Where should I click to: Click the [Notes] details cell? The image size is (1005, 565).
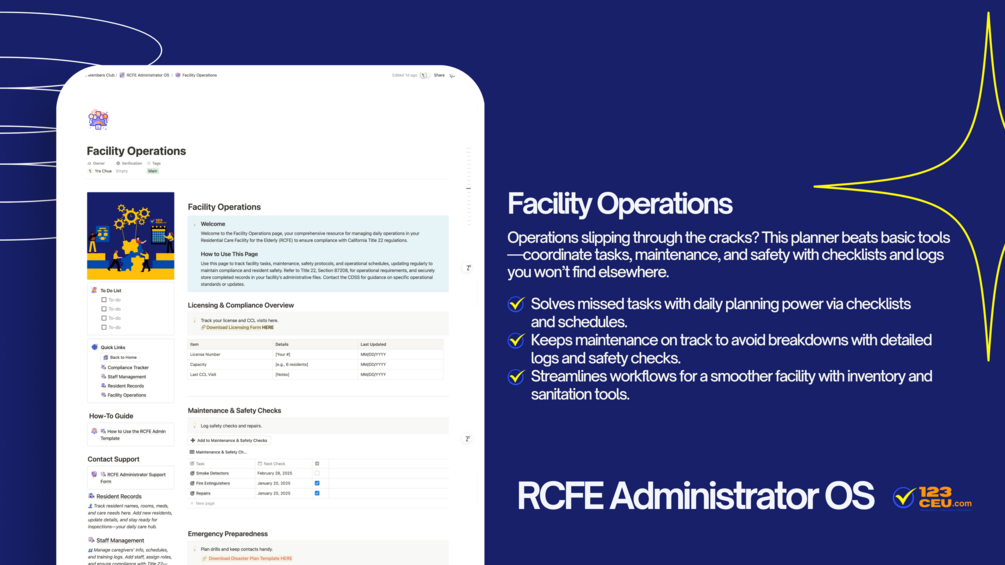pyautogui.click(x=315, y=375)
